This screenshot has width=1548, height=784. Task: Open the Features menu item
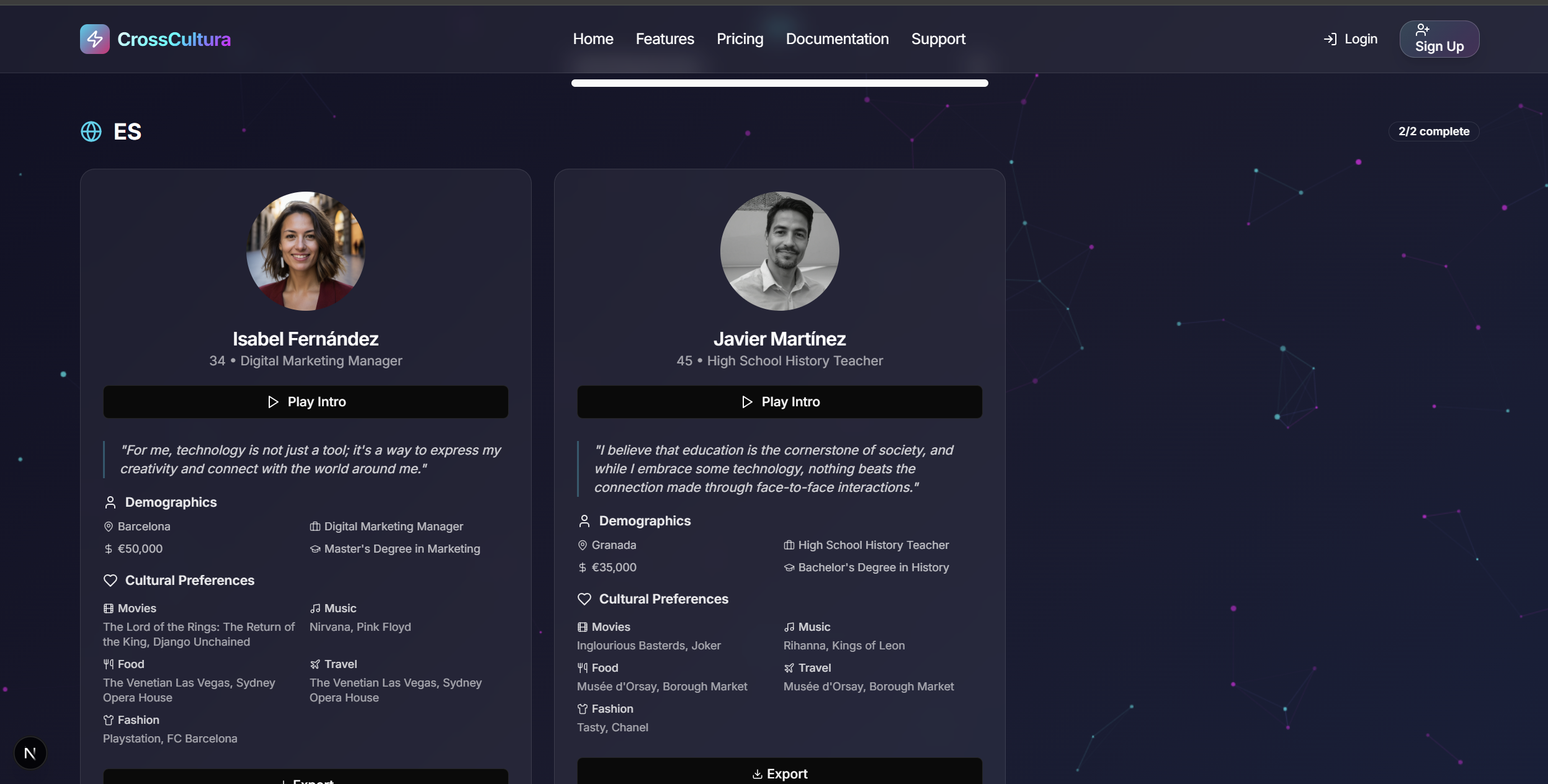click(664, 39)
